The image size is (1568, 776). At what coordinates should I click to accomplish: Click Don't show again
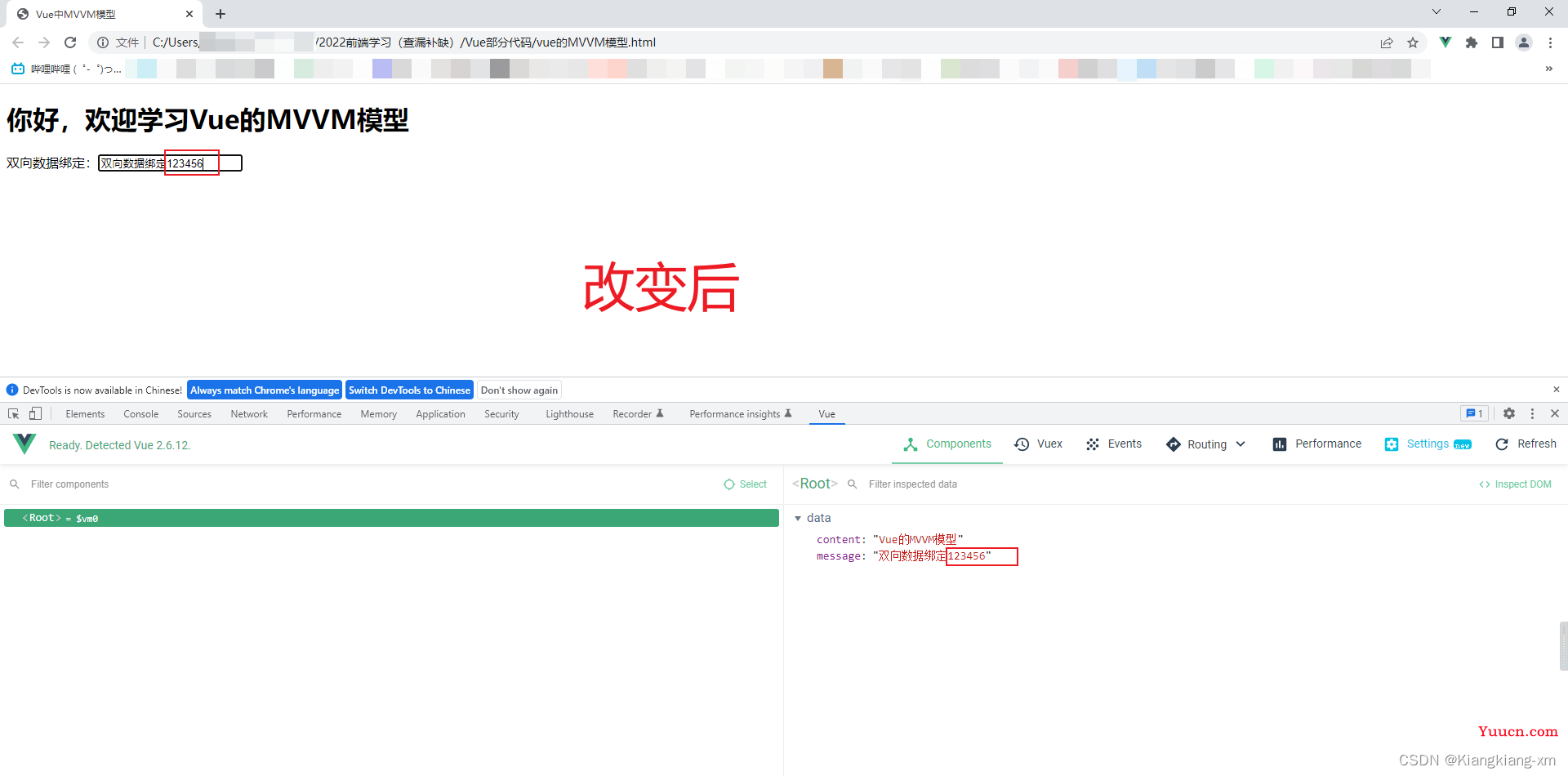(519, 390)
